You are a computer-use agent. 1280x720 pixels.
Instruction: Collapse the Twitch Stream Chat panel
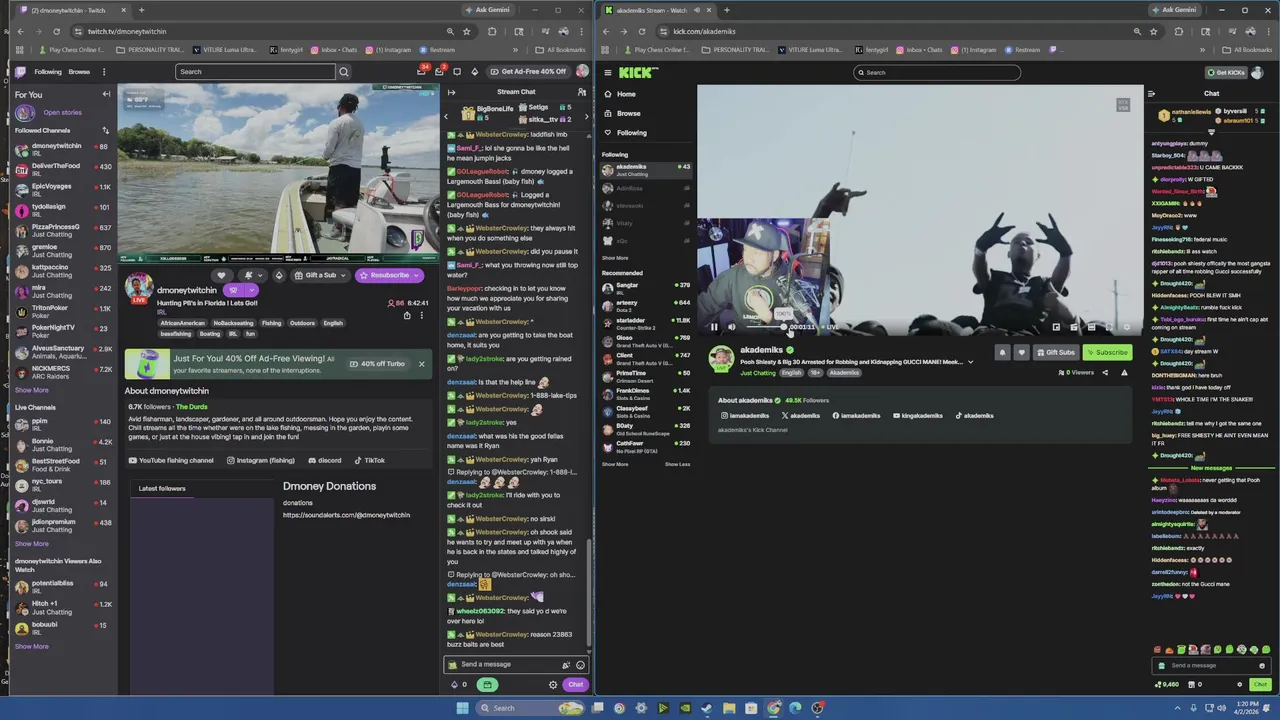click(x=451, y=92)
